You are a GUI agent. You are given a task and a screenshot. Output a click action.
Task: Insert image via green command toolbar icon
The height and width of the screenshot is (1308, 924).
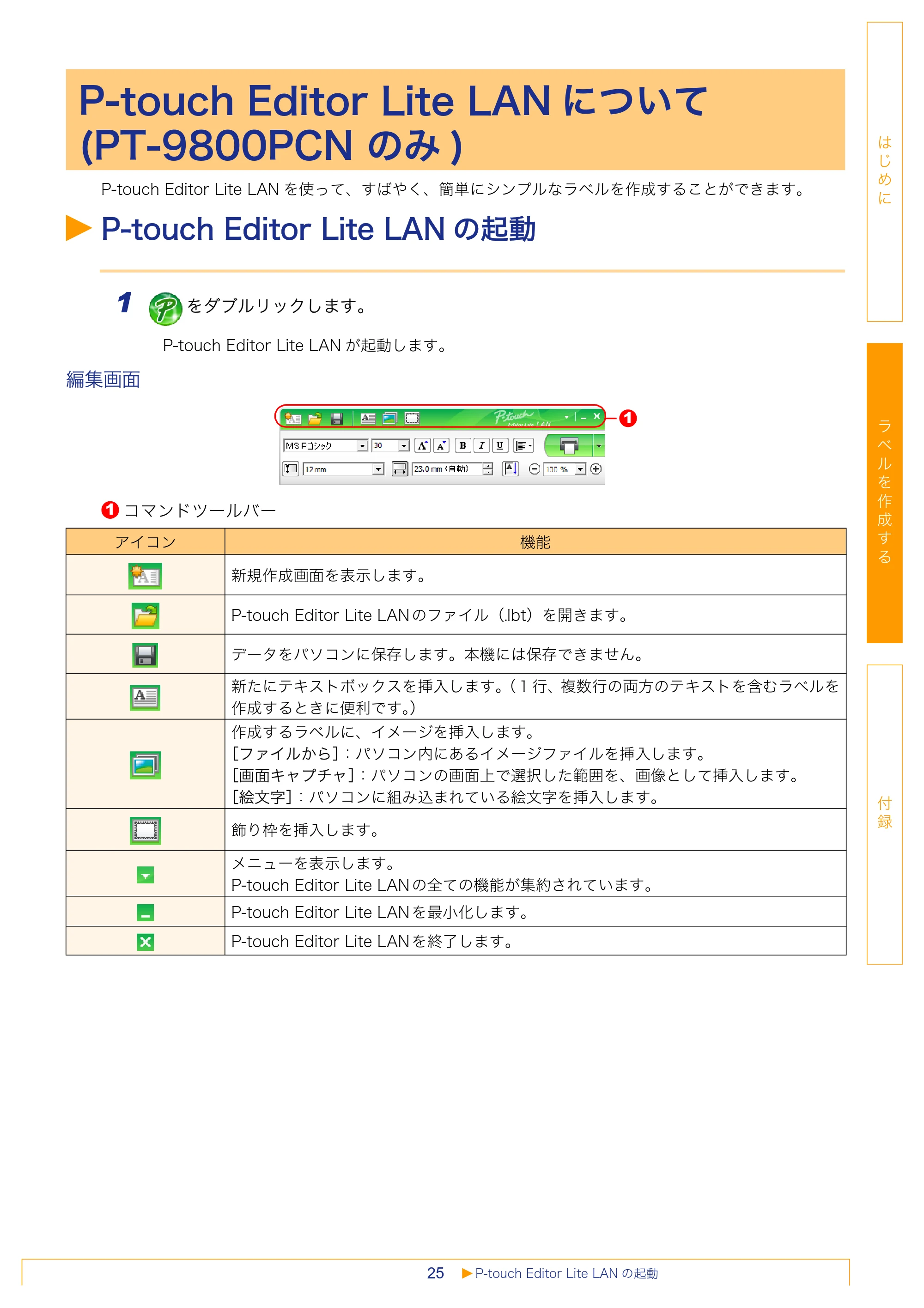pos(389,419)
